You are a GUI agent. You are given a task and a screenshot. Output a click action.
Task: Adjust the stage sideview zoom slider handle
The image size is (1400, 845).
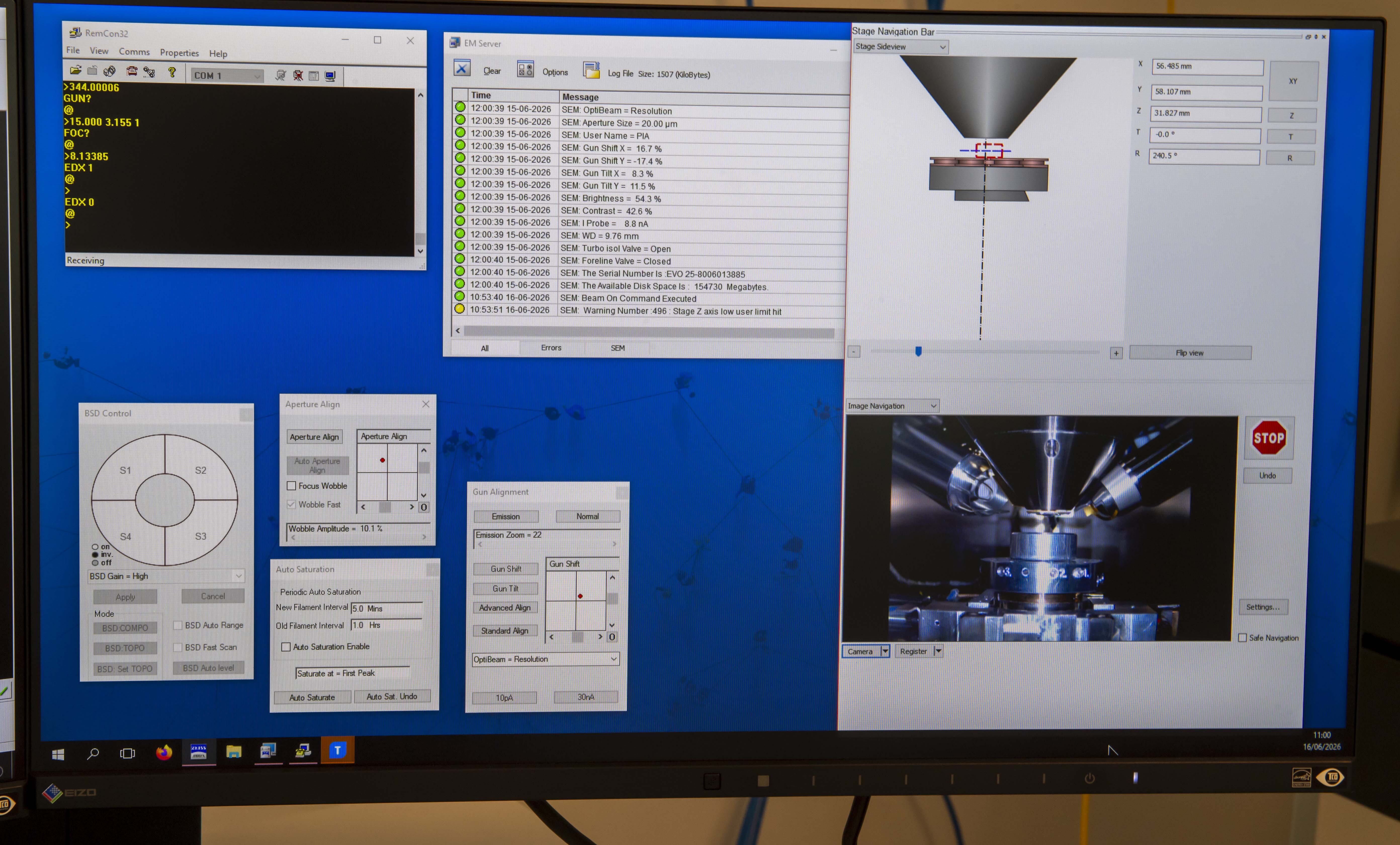pos(918,351)
